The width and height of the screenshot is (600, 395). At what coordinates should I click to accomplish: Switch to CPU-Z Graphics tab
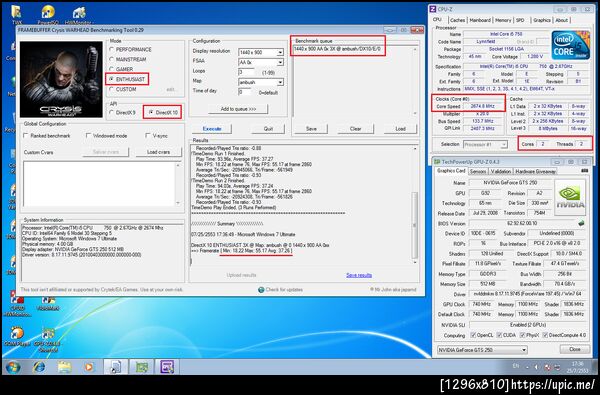pos(541,20)
